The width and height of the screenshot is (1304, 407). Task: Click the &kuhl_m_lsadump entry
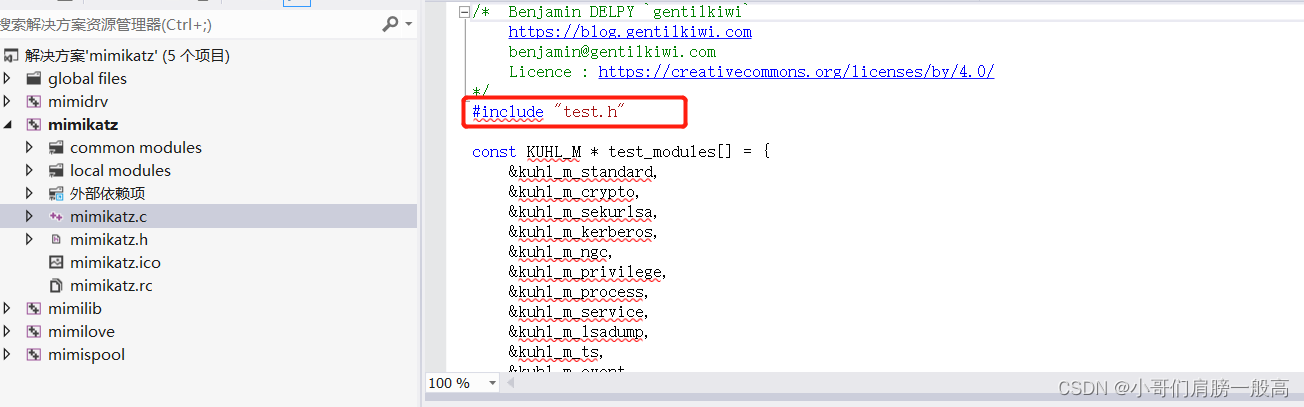point(578,332)
